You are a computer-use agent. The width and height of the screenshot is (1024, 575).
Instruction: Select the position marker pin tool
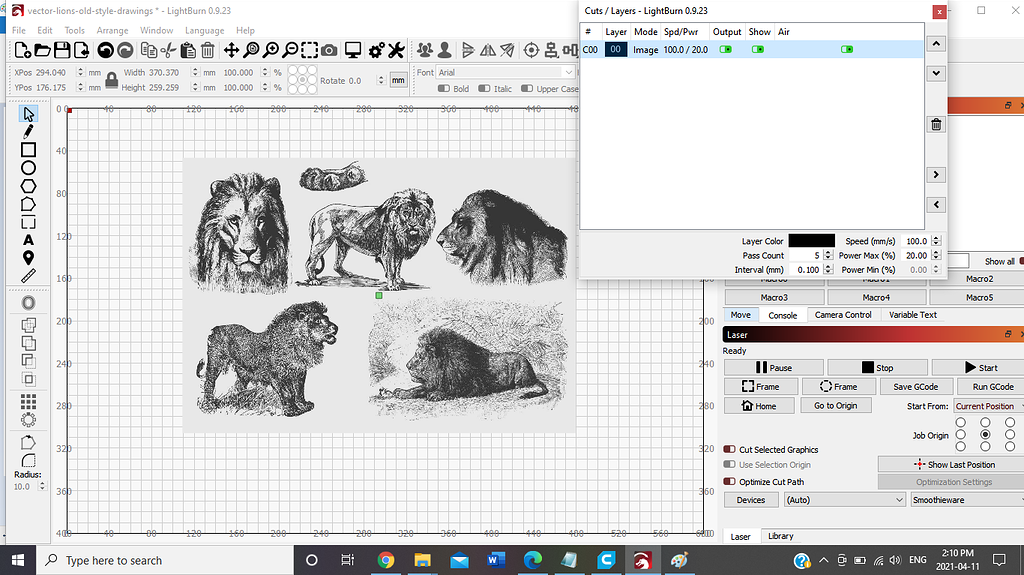pyautogui.click(x=28, y=258)
